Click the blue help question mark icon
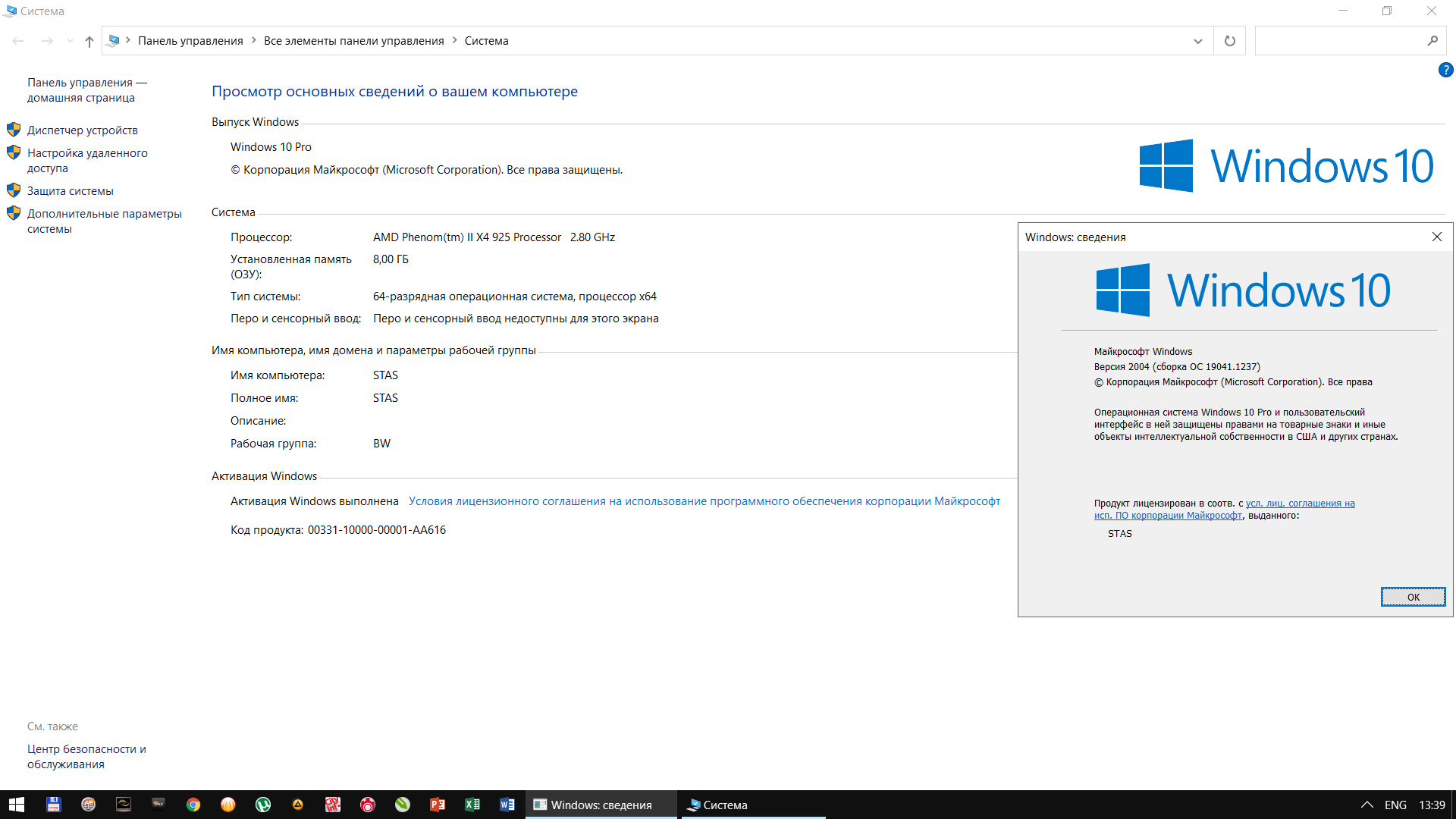Viewport: 1456px width, 819px height. pos(1445,71)
